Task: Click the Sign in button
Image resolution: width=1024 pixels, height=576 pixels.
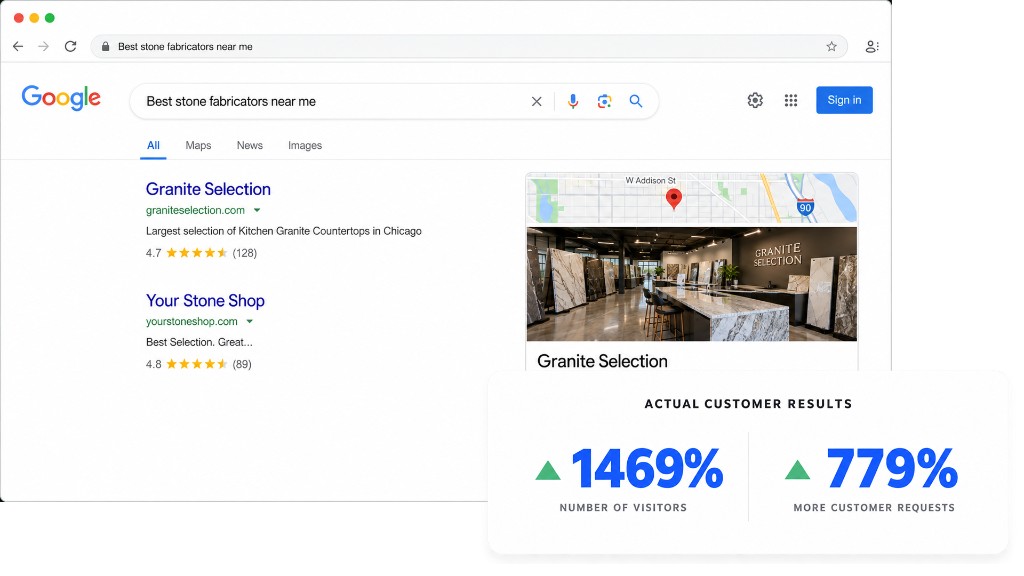Action: 844,100
